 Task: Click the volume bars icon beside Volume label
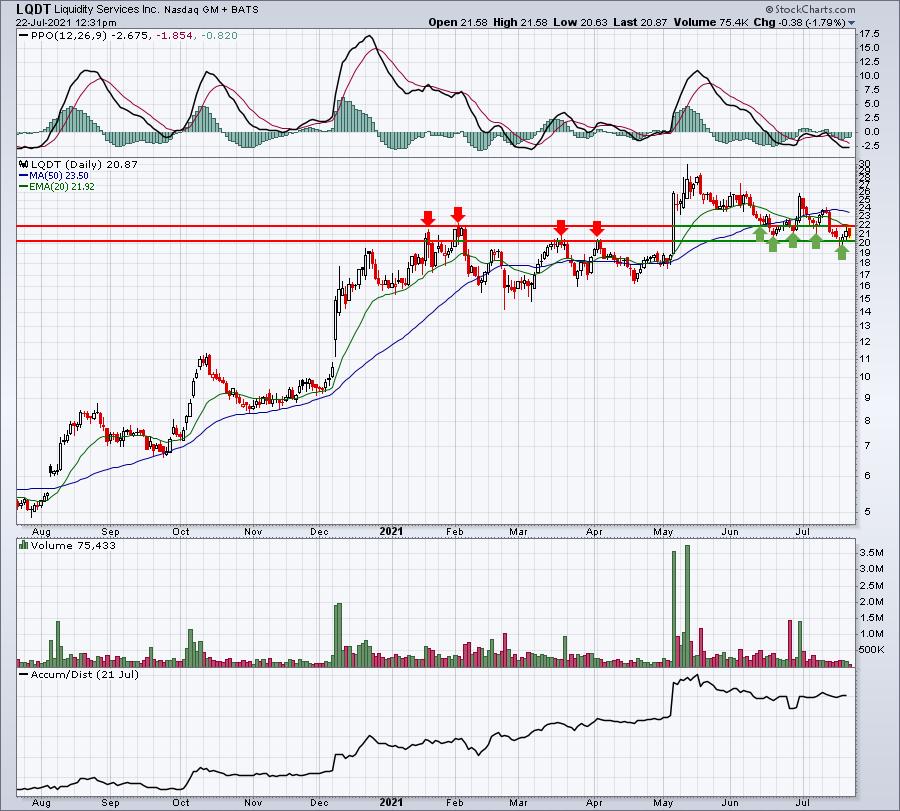[24, 545]
